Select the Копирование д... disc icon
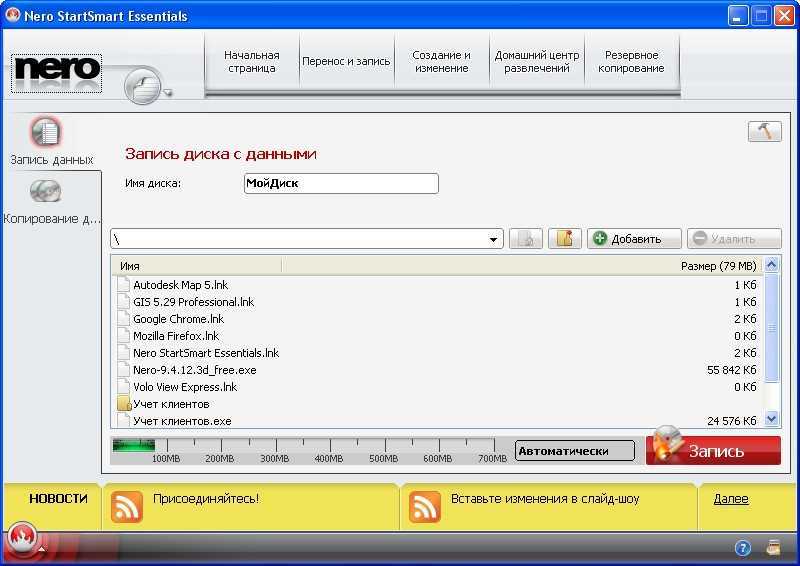The image size is (800, 566). 45,191
